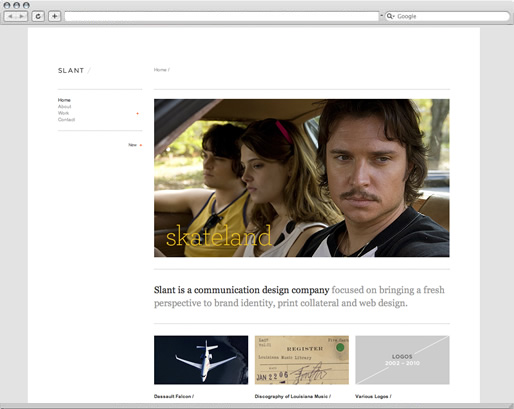Open the Contact navigation link

pyautogui.click(x=66, y=119)
